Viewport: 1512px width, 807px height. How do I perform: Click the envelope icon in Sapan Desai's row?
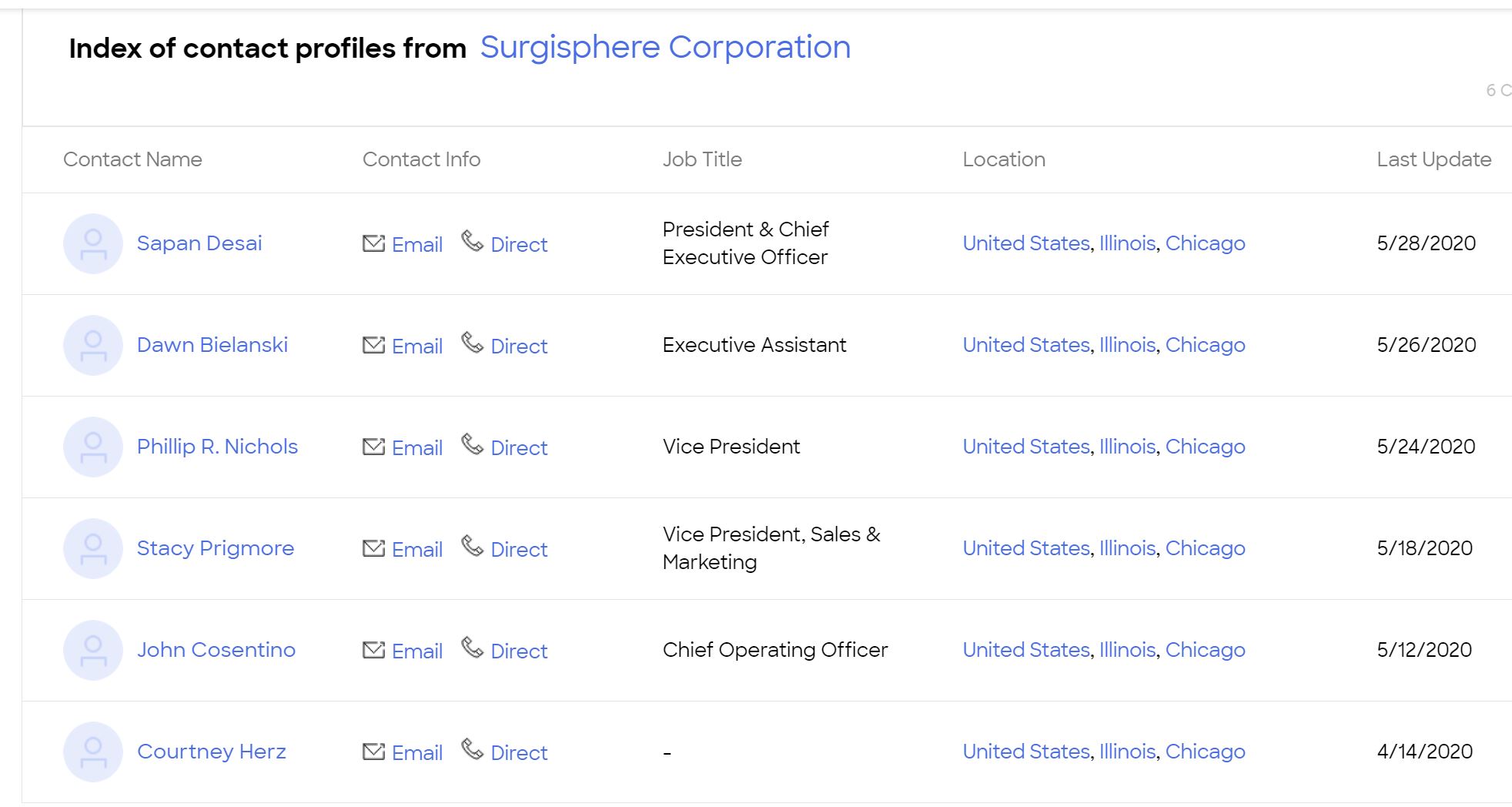point(373,243)
